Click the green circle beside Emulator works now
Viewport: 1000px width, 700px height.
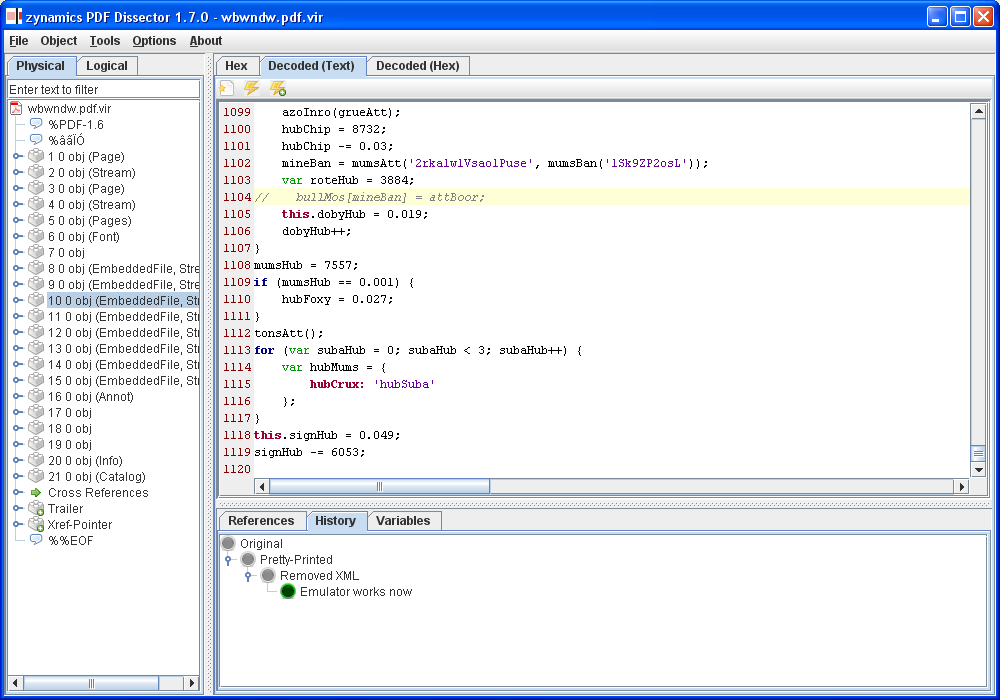click(x=288, y=592)
